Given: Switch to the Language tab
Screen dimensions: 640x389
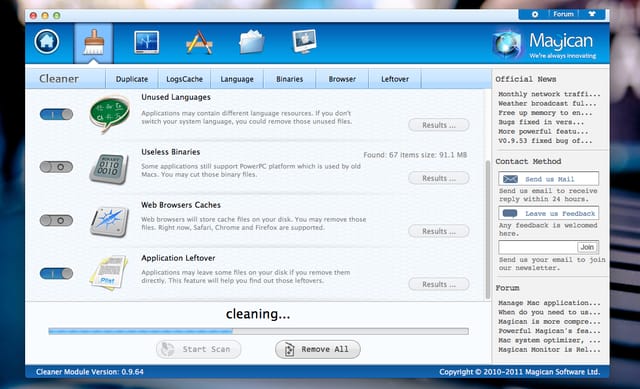Looking at the screenshot, I should click(237, 79).
